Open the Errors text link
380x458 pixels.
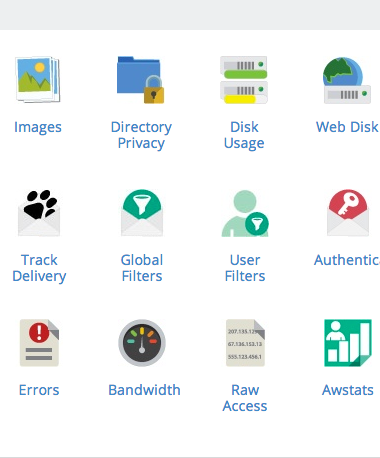pos(39,390)
